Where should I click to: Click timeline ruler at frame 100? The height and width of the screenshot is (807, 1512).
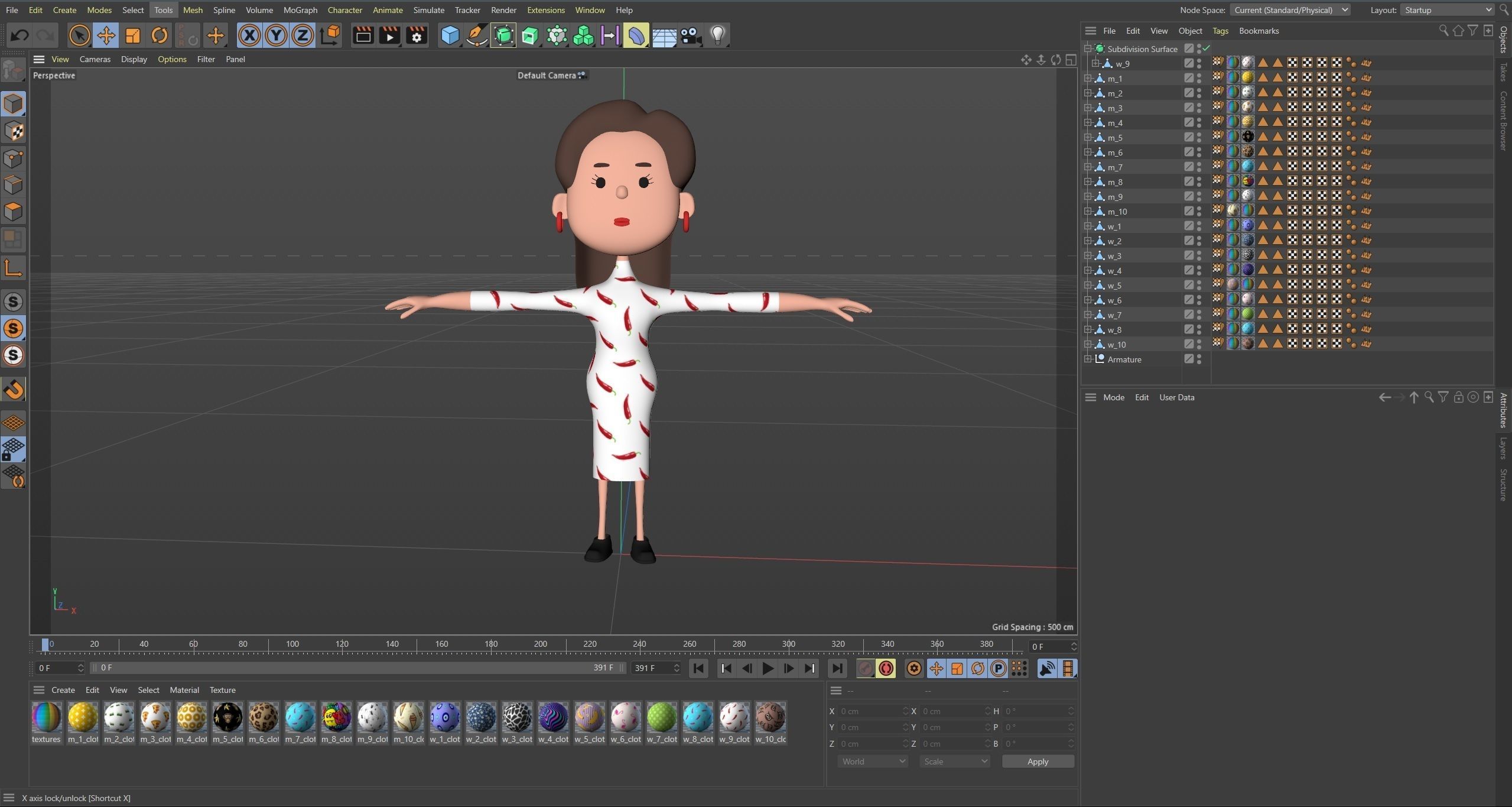[292, 644]
